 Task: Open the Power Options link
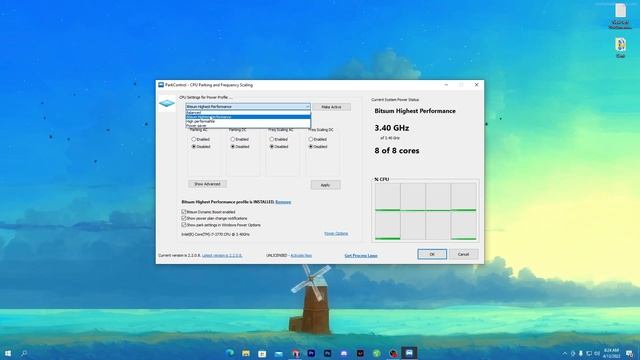pos(336,233)
